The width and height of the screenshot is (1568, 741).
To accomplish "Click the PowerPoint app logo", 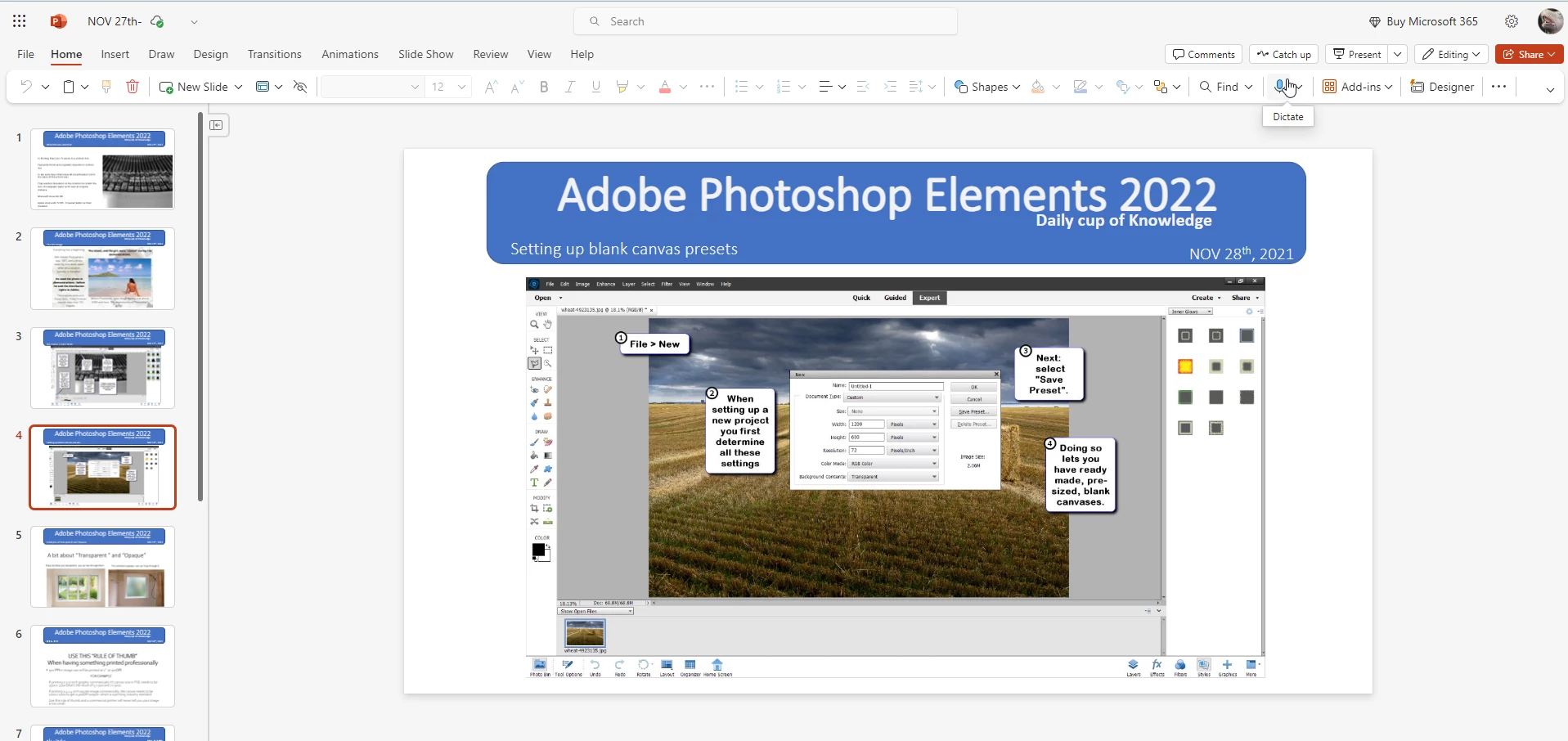I will click(x=58, y=21).
